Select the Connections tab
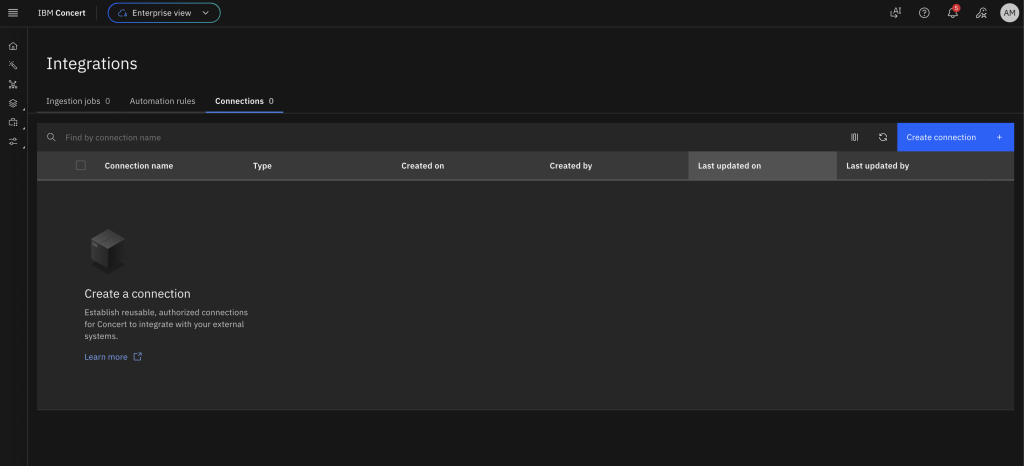The image size is (1024, 466). point(244,101)
